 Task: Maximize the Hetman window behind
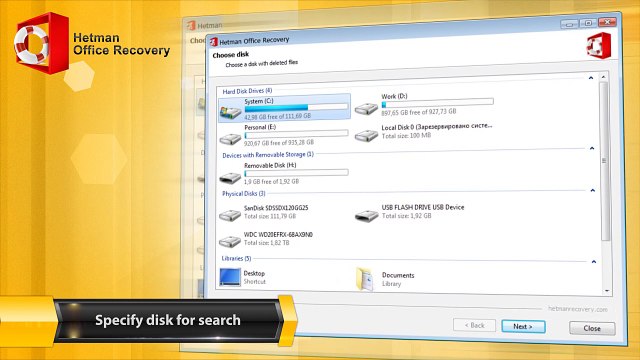point(588,23)
